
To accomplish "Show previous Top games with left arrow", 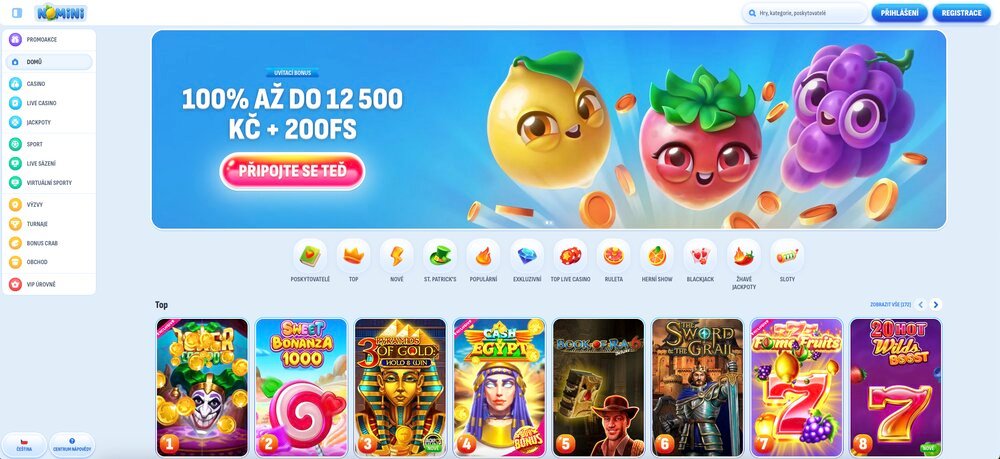I will coord(920,305).
